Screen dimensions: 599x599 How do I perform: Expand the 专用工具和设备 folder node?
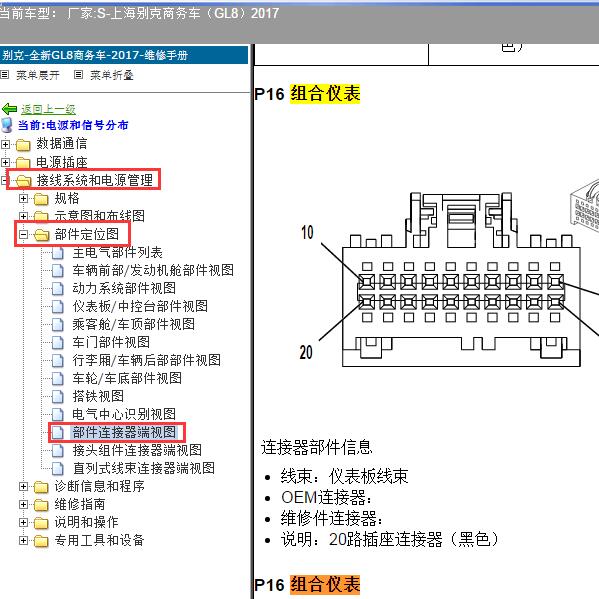click(23, 540)
